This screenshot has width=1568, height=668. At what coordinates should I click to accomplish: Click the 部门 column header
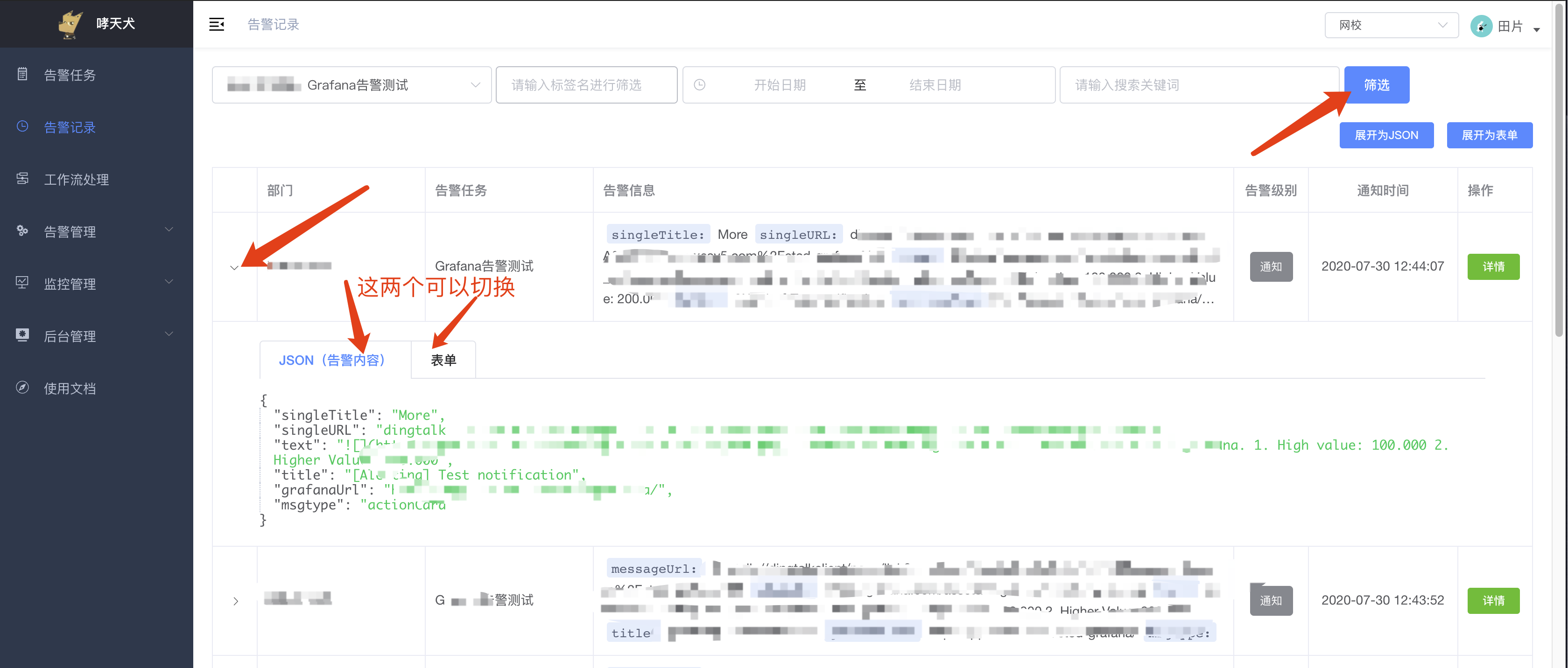(x=280, y=190)
